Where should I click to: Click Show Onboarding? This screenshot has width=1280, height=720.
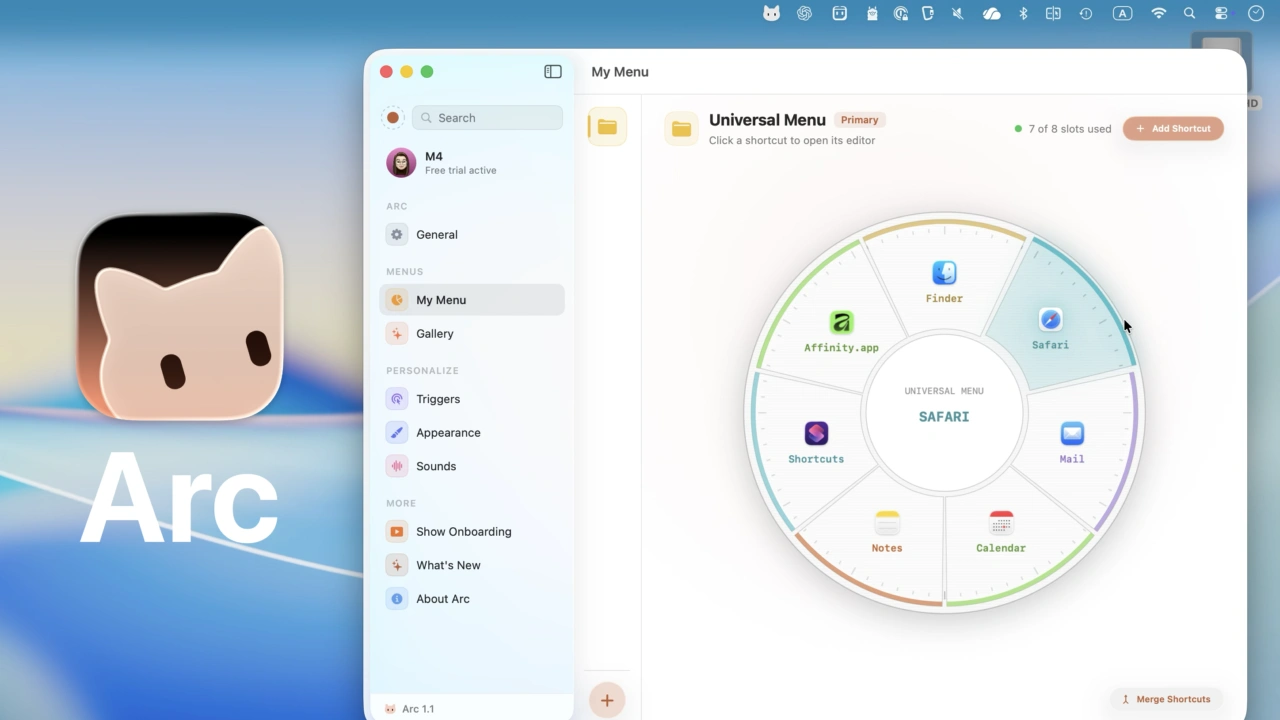pyautogui.click(x=472, y=532)
